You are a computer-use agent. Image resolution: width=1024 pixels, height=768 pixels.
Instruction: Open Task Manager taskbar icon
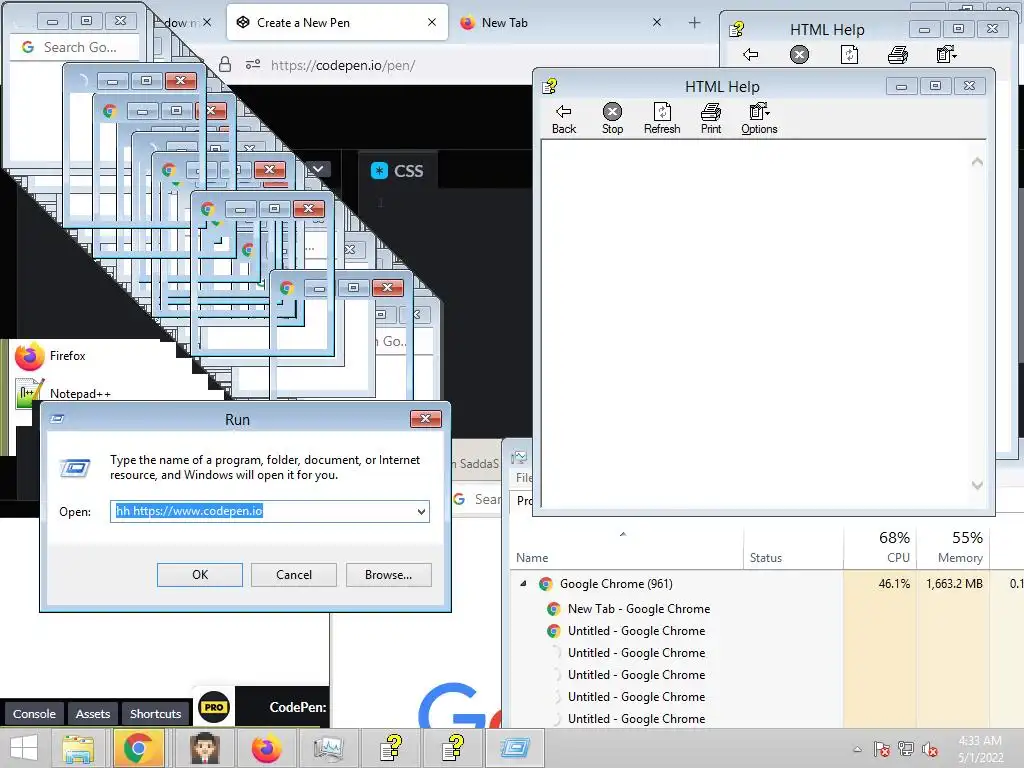click(328, 748)
